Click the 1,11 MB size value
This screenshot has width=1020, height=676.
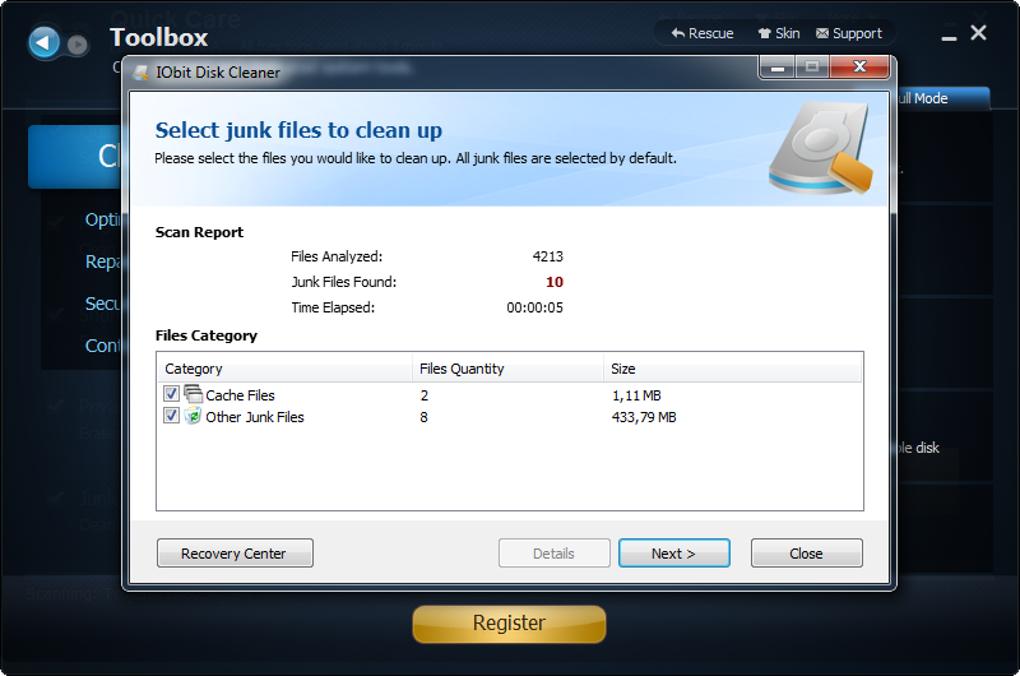(x=636, y=395)
